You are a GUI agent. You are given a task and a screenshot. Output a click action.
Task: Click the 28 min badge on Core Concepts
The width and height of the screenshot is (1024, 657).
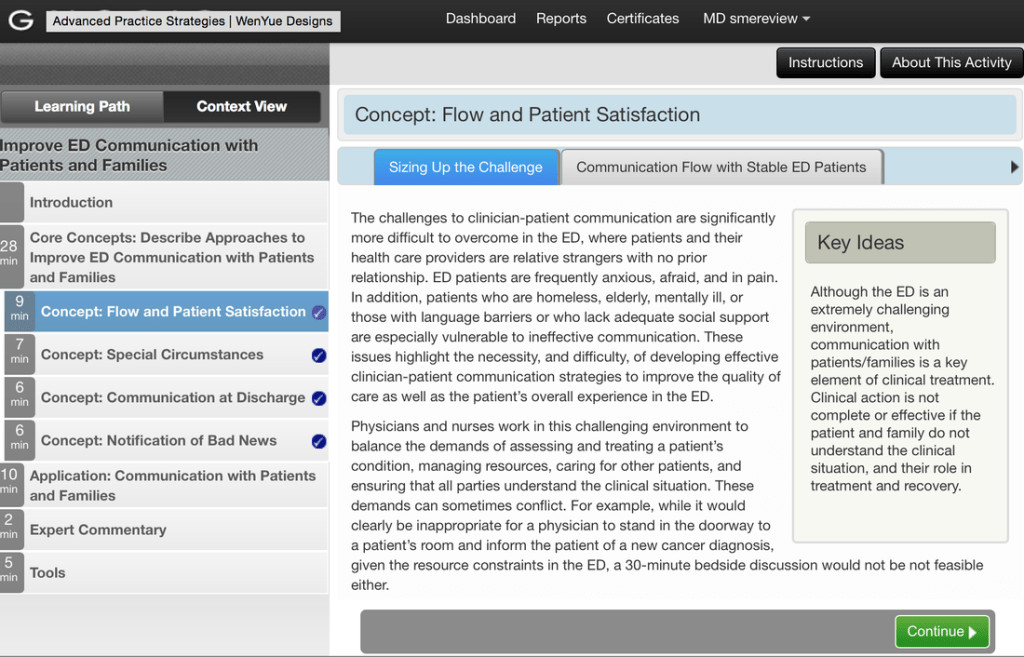point(11,252)
